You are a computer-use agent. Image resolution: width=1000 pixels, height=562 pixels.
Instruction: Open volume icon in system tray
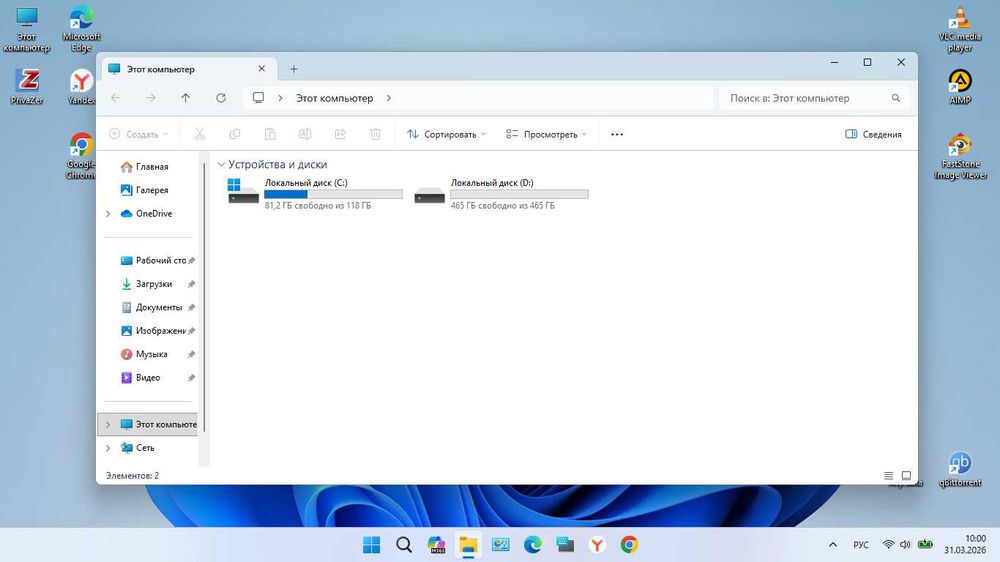pos(905,545)
